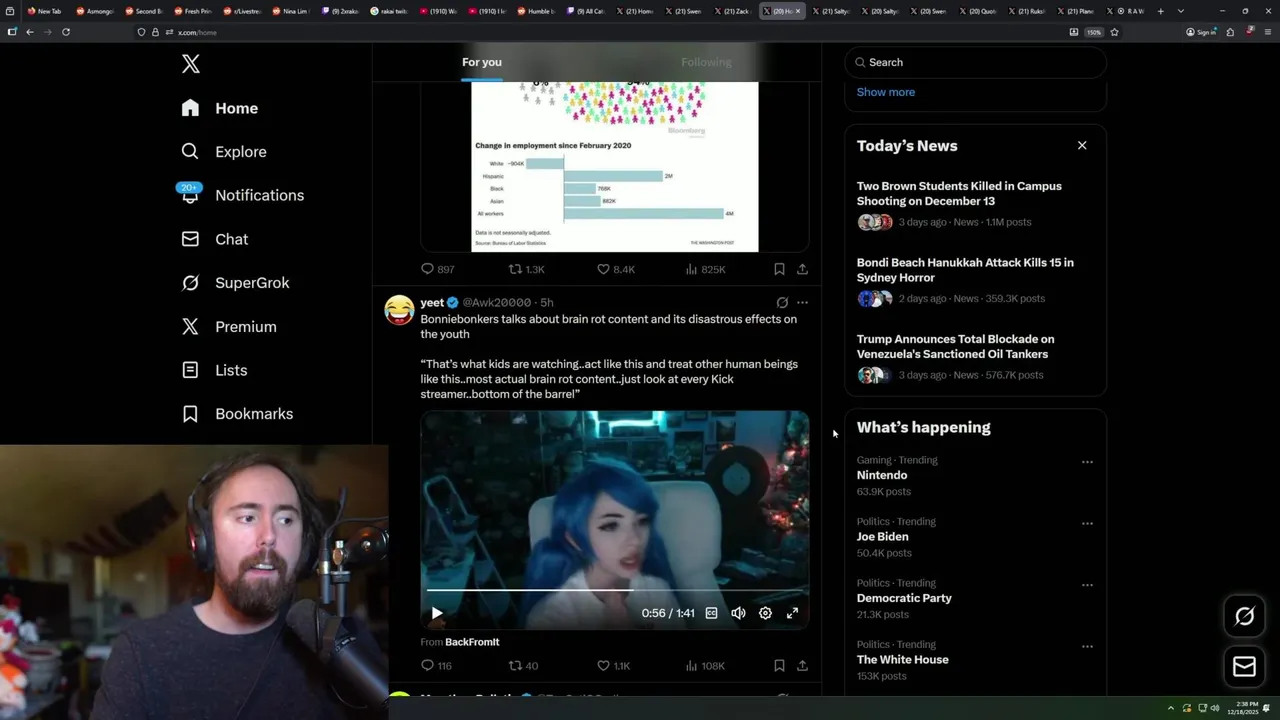Switch to the For you tab
Screen dimensions: 1280x720
pyautogui.click(x=482, y=62)
